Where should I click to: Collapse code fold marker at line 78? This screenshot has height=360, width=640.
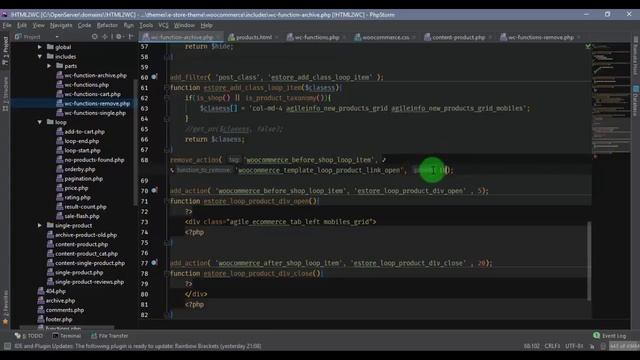click(x=167, y=273)
